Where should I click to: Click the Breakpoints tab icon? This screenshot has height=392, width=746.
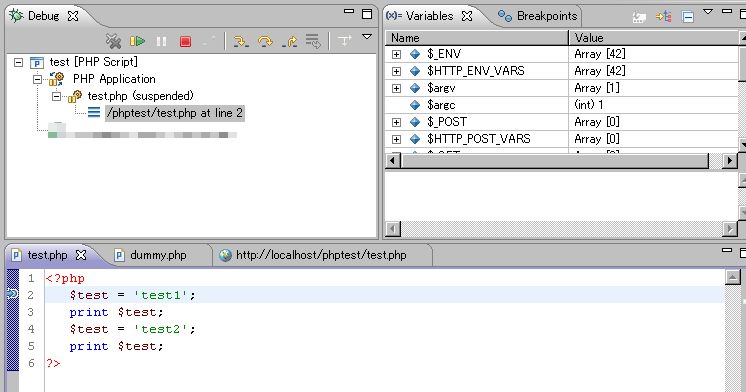click(x=505, y=16)
